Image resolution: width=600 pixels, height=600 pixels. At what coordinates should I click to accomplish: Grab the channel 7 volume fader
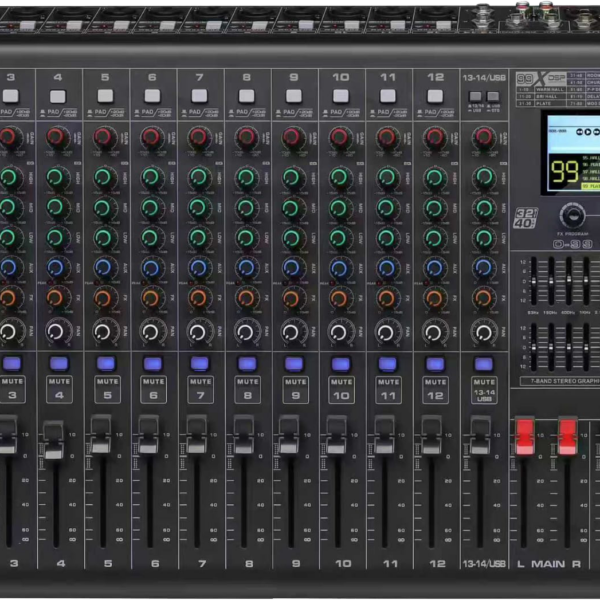[x=197, y=435]
